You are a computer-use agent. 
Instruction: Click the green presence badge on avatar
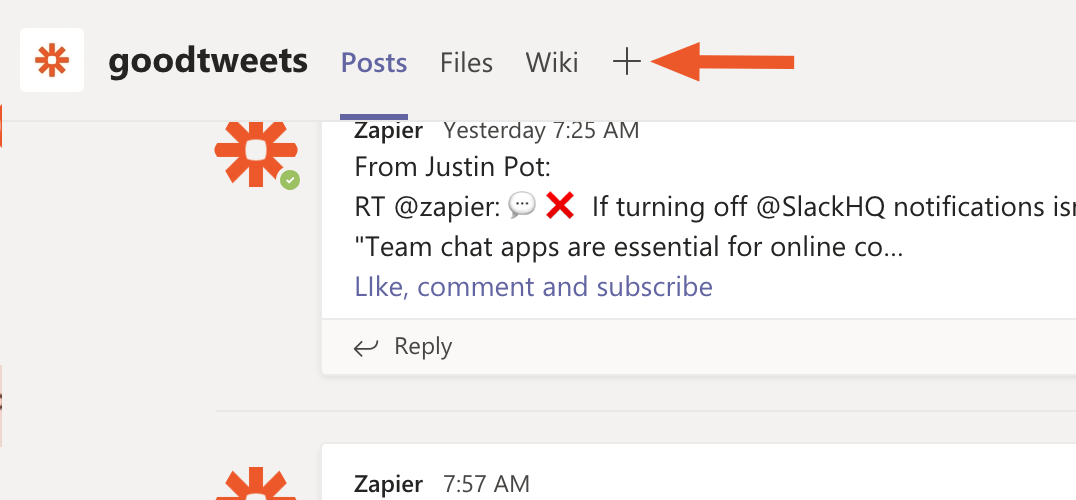(x=290, y=180)
